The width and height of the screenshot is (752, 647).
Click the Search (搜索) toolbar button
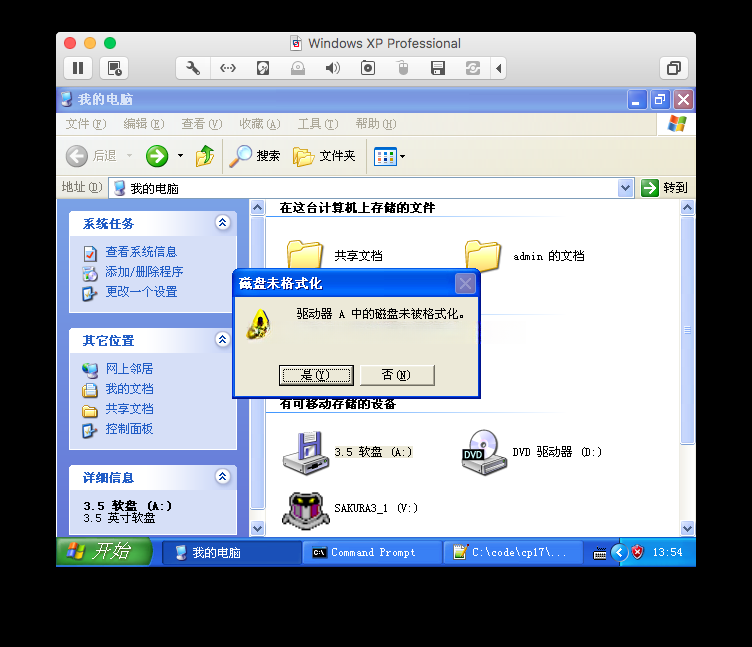[255, 156]
